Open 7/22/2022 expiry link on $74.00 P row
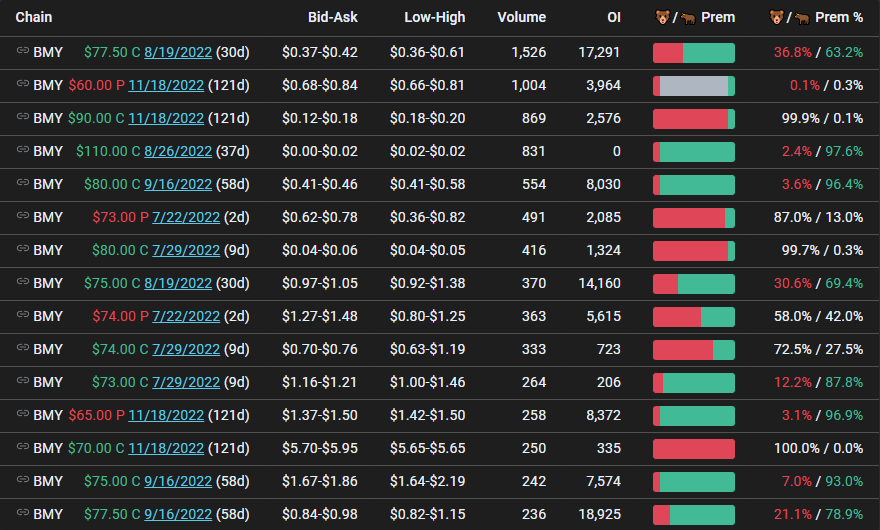 pos(186,316)
